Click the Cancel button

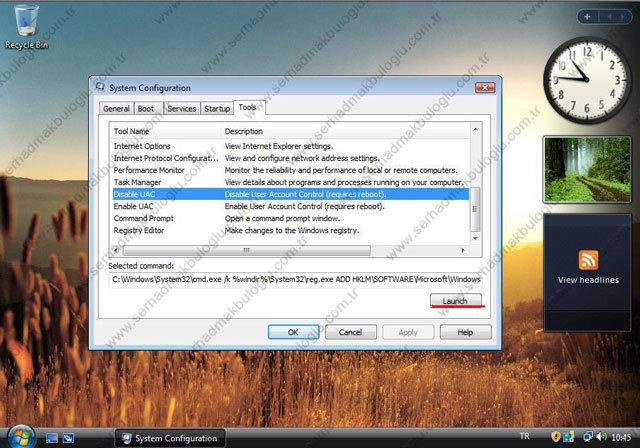click(350, 332)
